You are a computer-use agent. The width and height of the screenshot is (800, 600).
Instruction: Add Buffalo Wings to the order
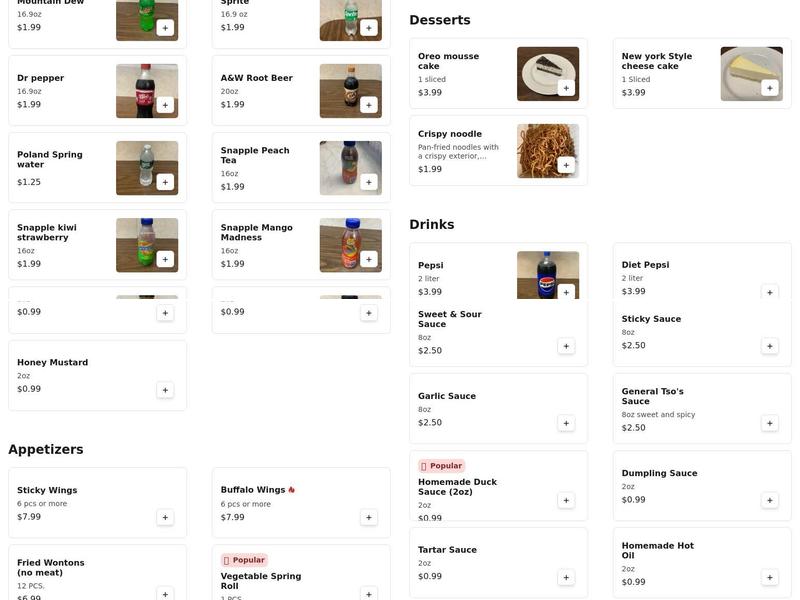pyautogui.click(x=369, y=517)
